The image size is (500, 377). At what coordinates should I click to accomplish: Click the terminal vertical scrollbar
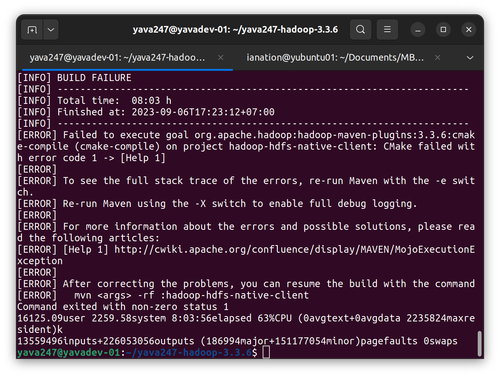click(479, 343)
